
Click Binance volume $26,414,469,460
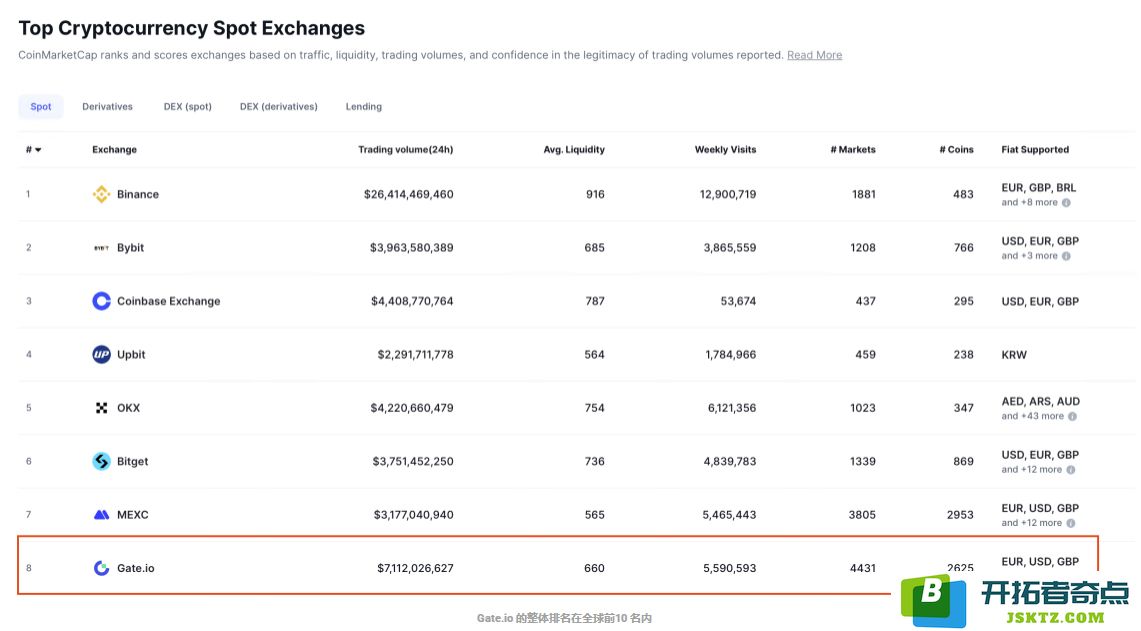pos(408,194)
